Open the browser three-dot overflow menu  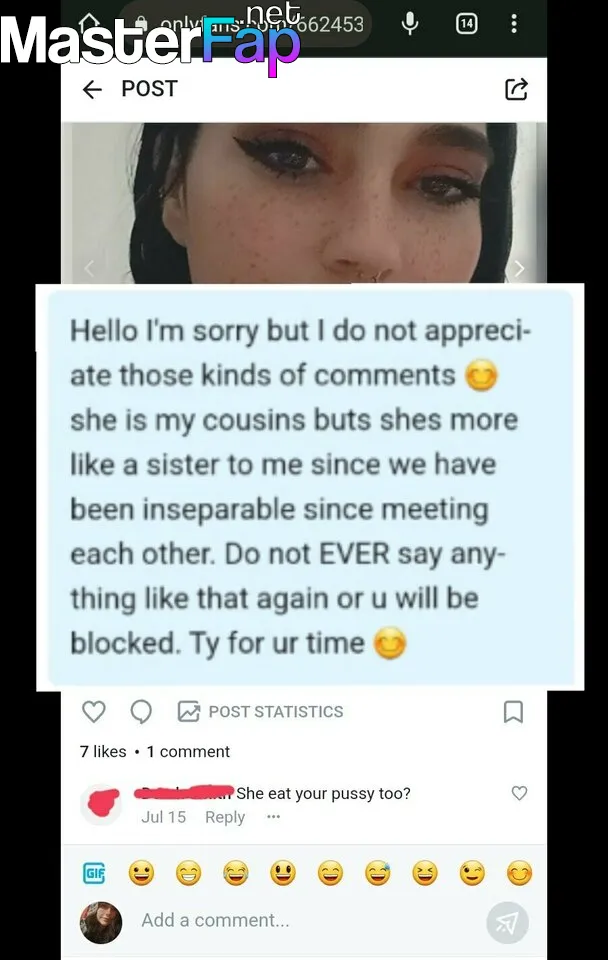514,23
